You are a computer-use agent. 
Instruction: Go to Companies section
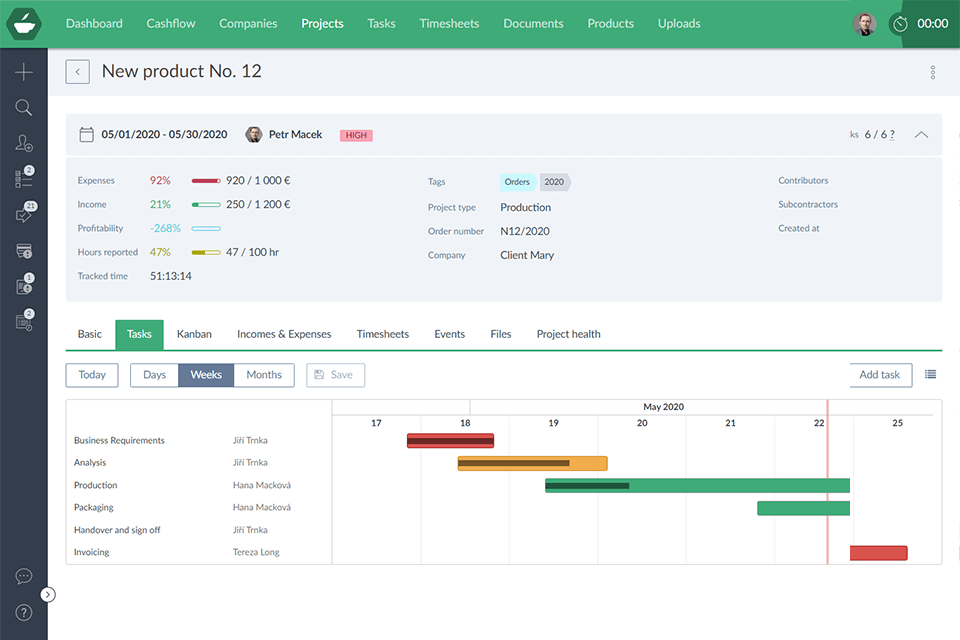248,23
